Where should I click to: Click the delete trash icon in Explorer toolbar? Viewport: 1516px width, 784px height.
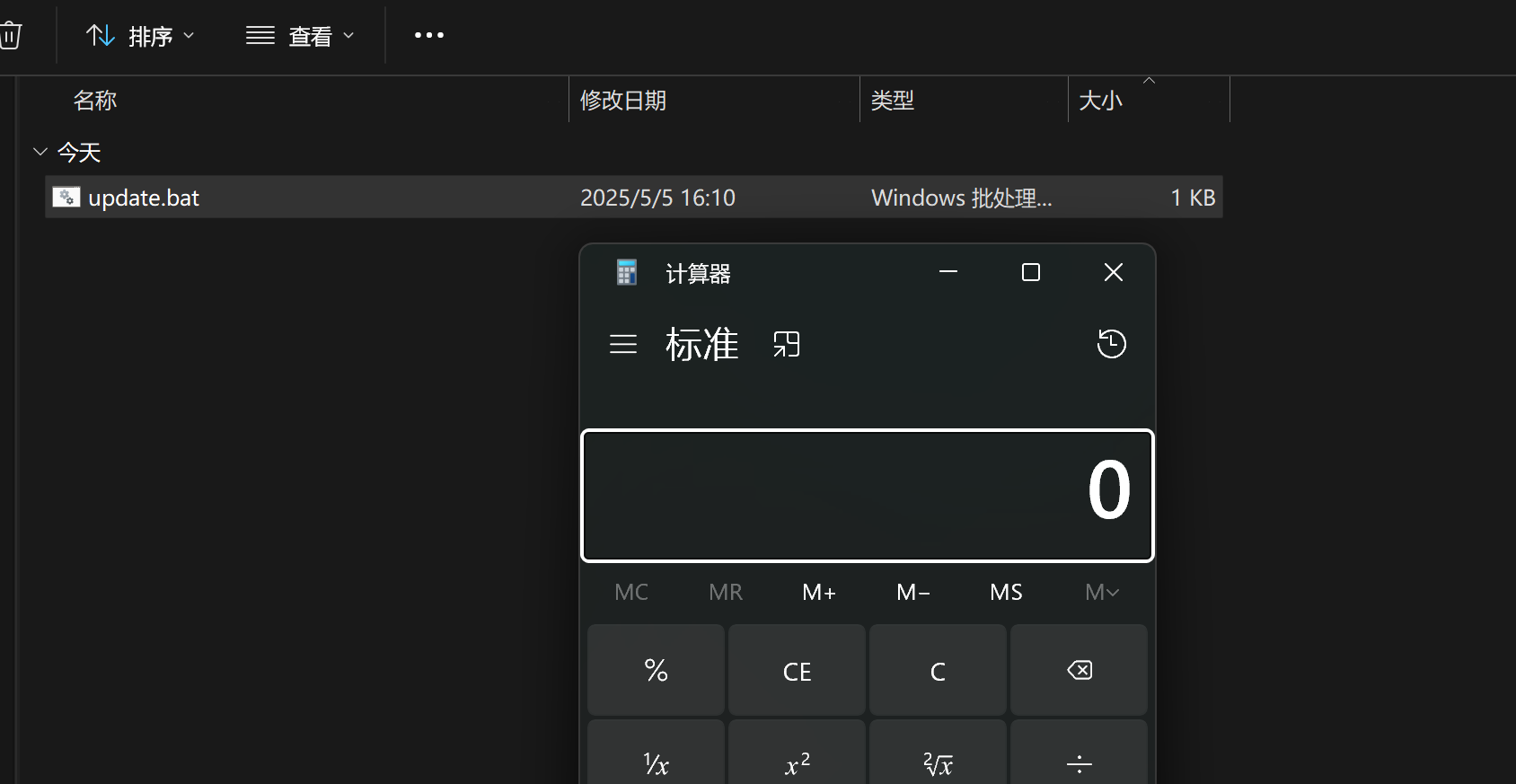(10, 36)
